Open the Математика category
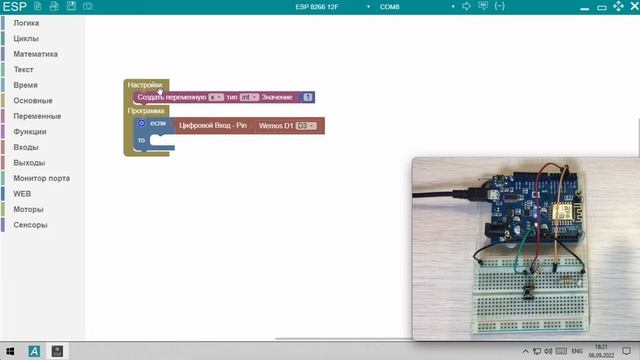Image resolution: width=640 pixels, height=360 pixels. 36,54
